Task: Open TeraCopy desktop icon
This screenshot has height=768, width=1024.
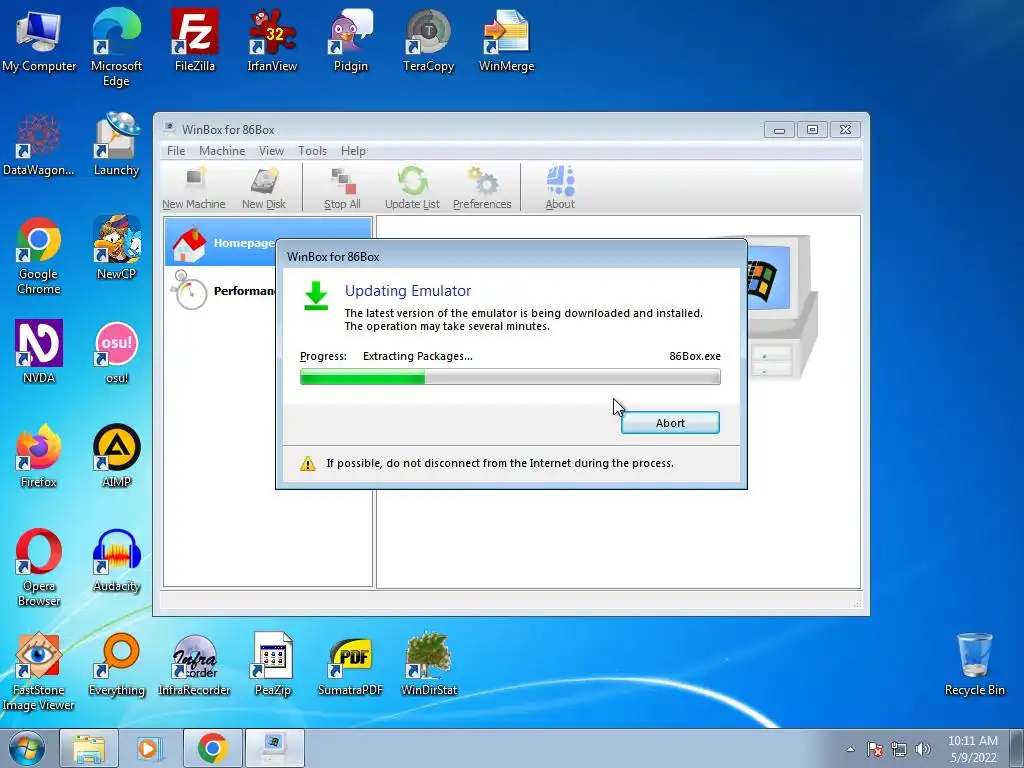Action: (428, 42)
